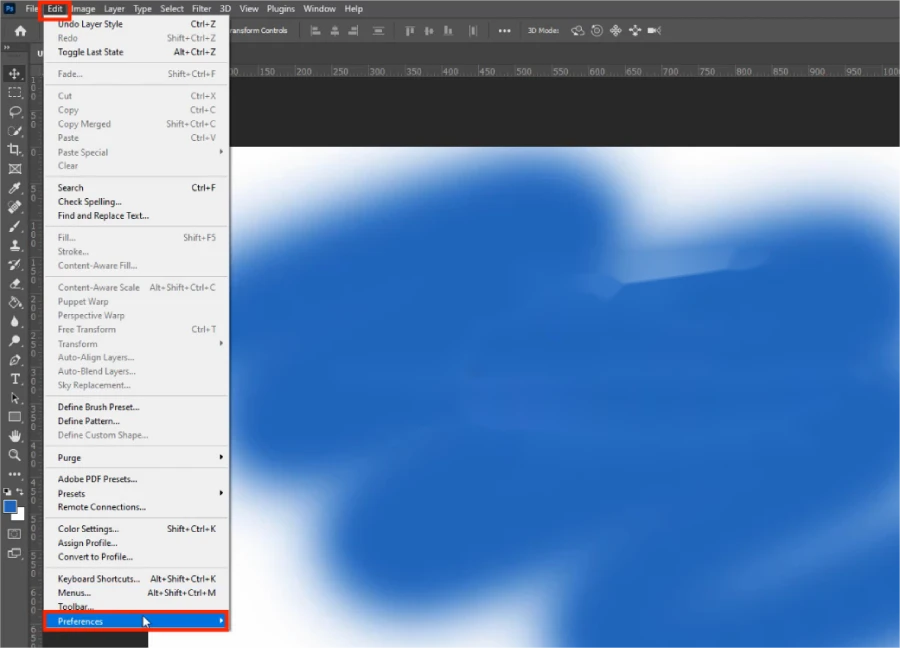Viewport: 900px width, 648px height.
Task: Select the Crop tool
Action: pyautogui.click(x=14, y=150)
